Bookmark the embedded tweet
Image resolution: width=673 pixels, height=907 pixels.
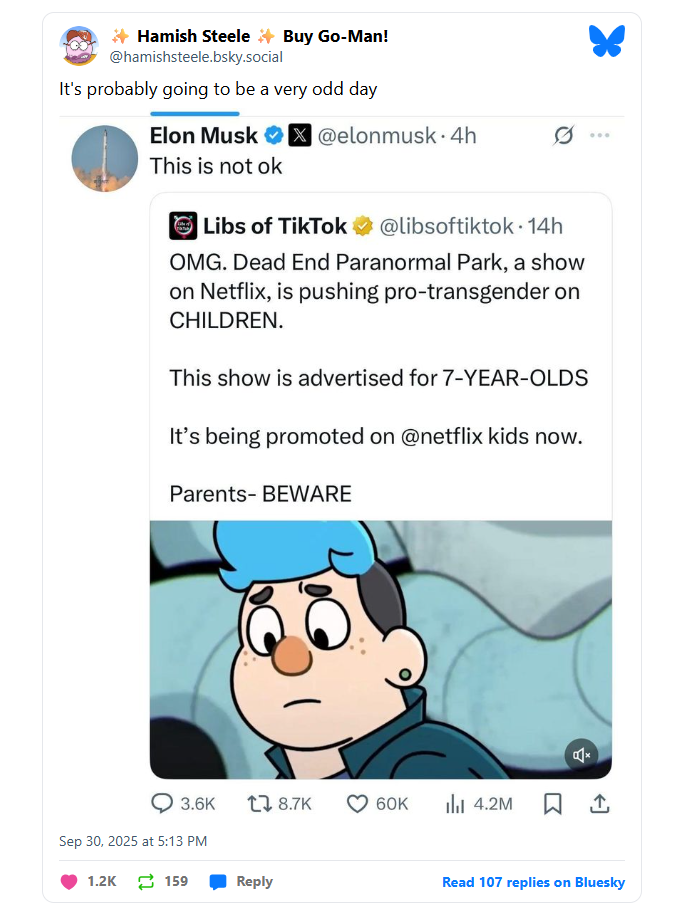(x=552, y=803)
